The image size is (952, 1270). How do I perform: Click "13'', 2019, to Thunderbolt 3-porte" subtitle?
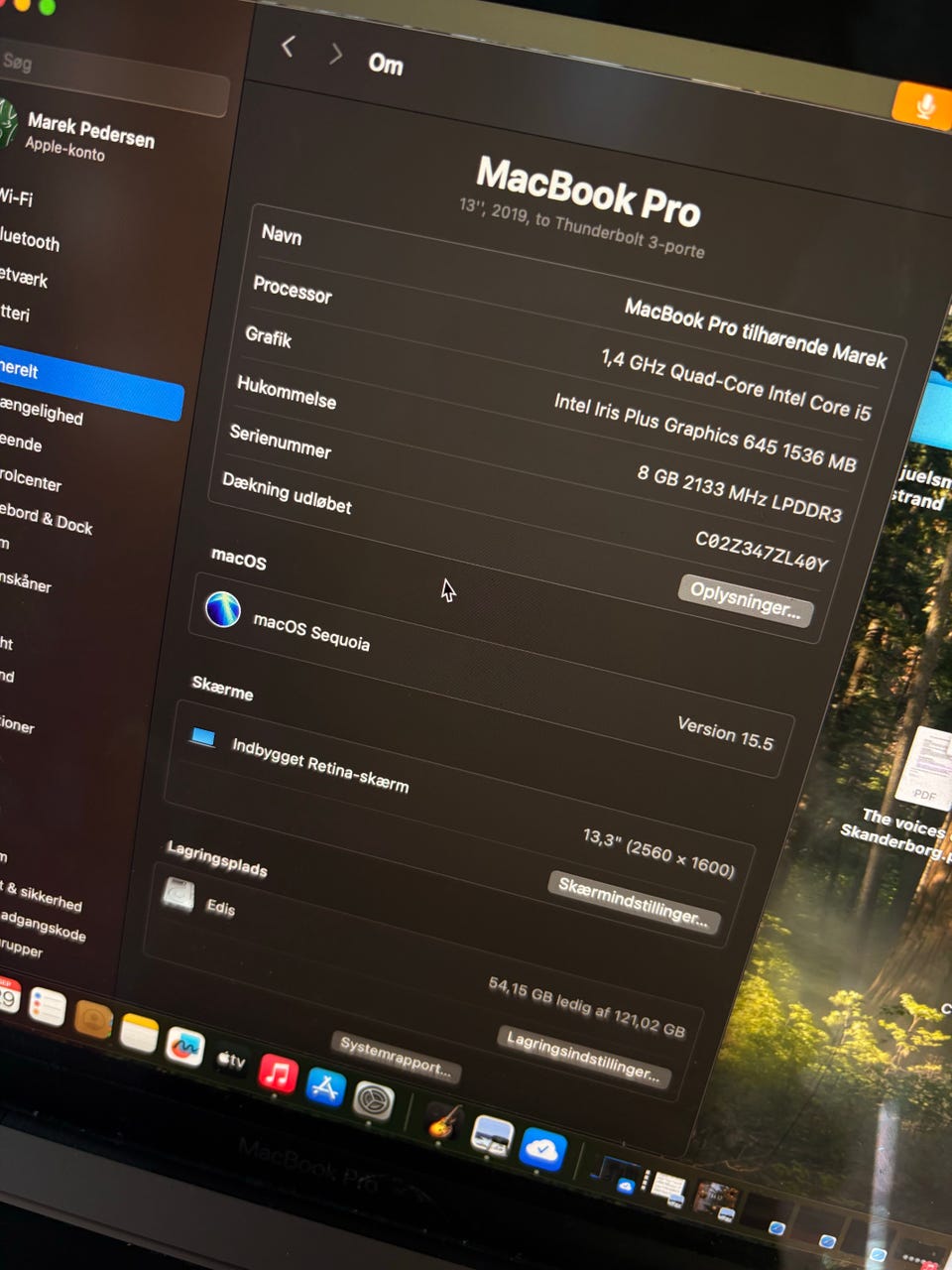582,227
